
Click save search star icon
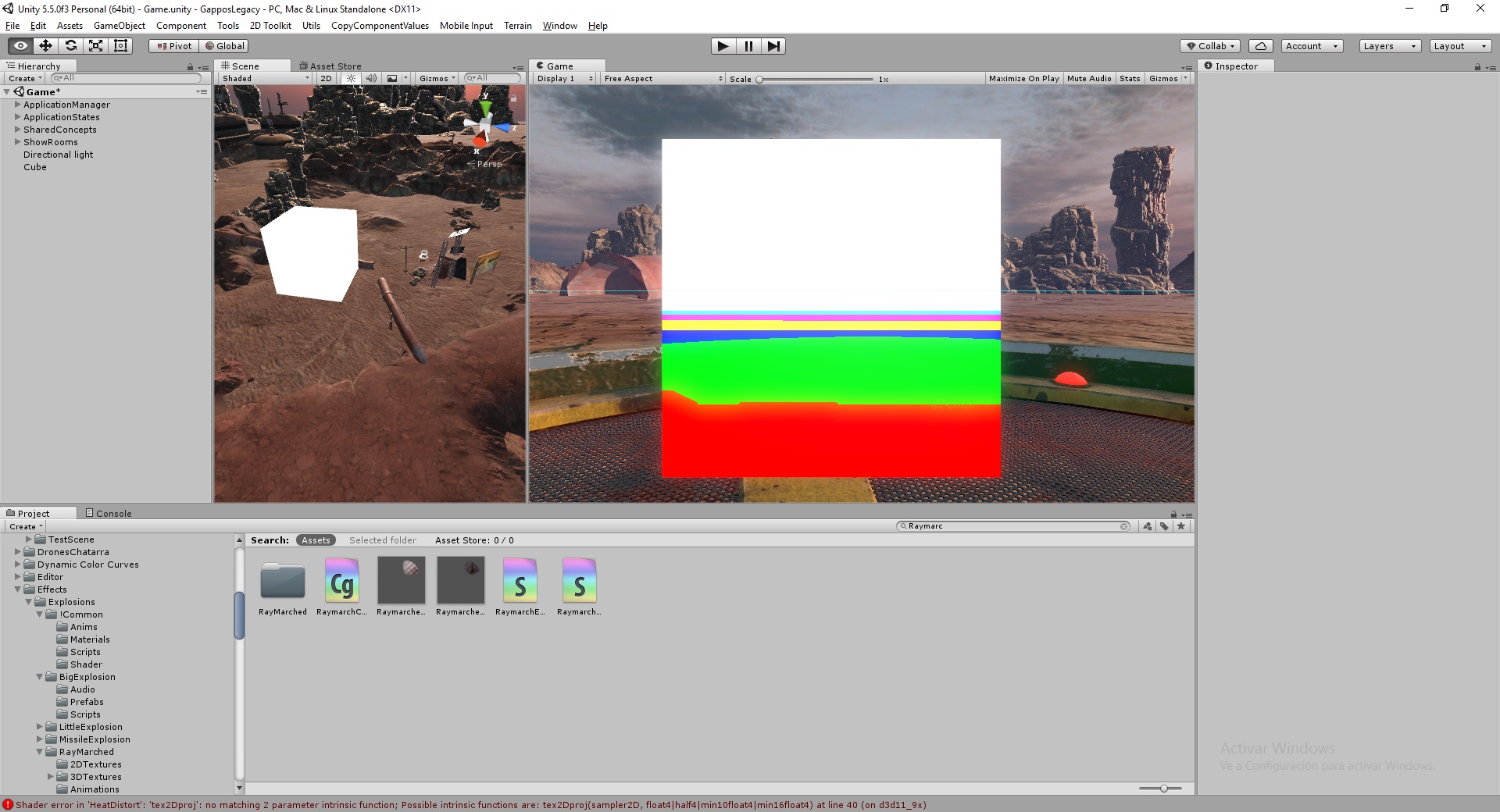(1181, 526)
